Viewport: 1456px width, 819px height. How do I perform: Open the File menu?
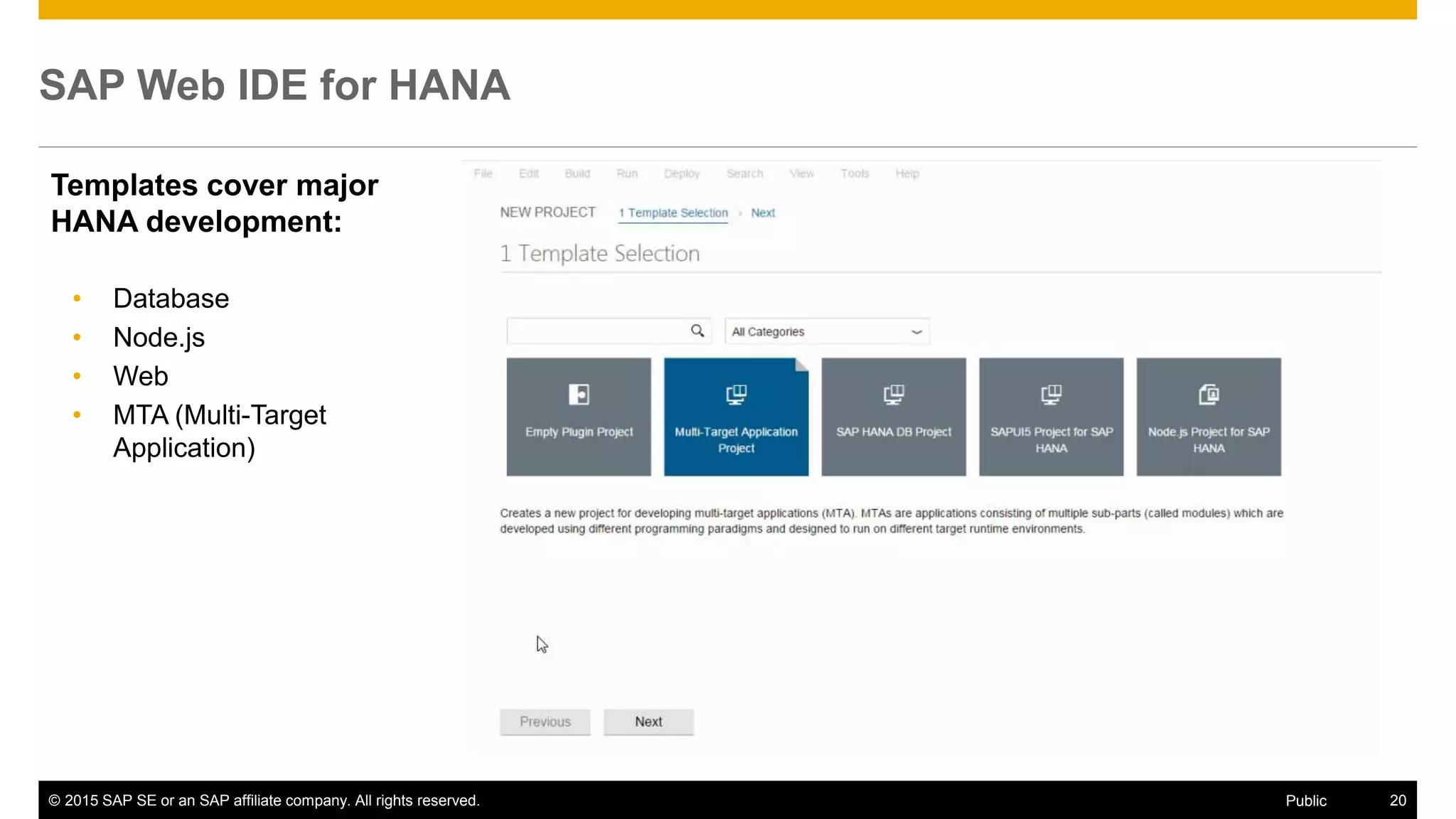click(483, 173)
